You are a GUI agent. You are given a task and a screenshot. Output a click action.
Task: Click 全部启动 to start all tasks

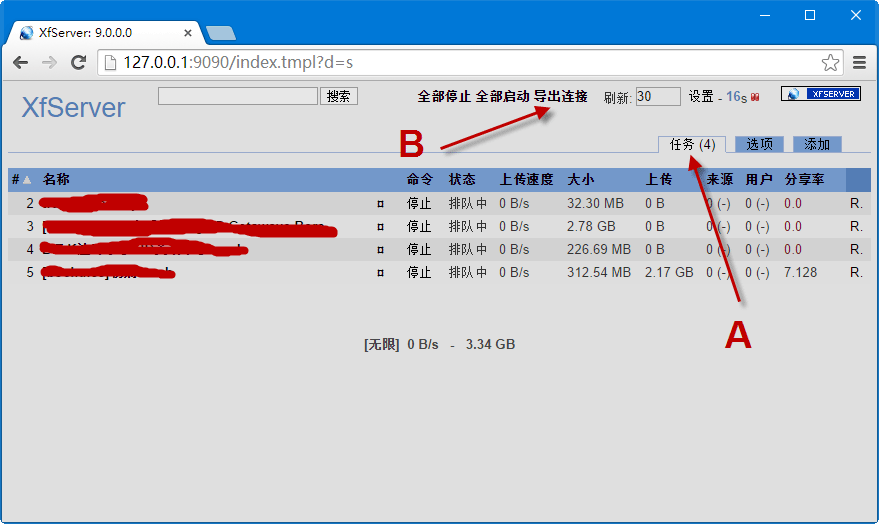tap(502, 96)
